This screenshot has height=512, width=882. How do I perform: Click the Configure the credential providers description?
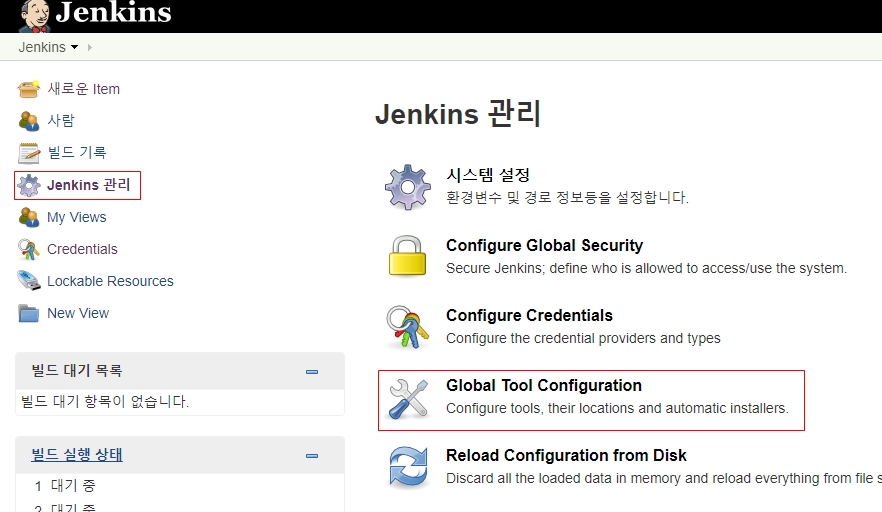(583, 338)
